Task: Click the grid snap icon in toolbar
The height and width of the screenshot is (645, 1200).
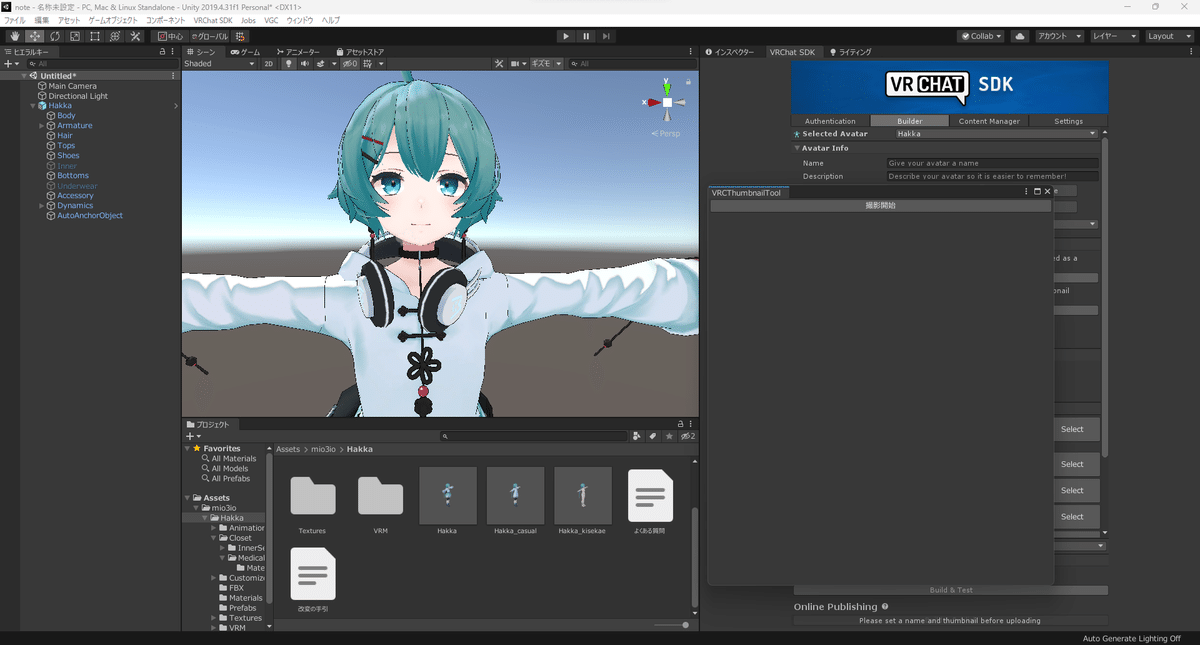Action: tap(241, 36)
